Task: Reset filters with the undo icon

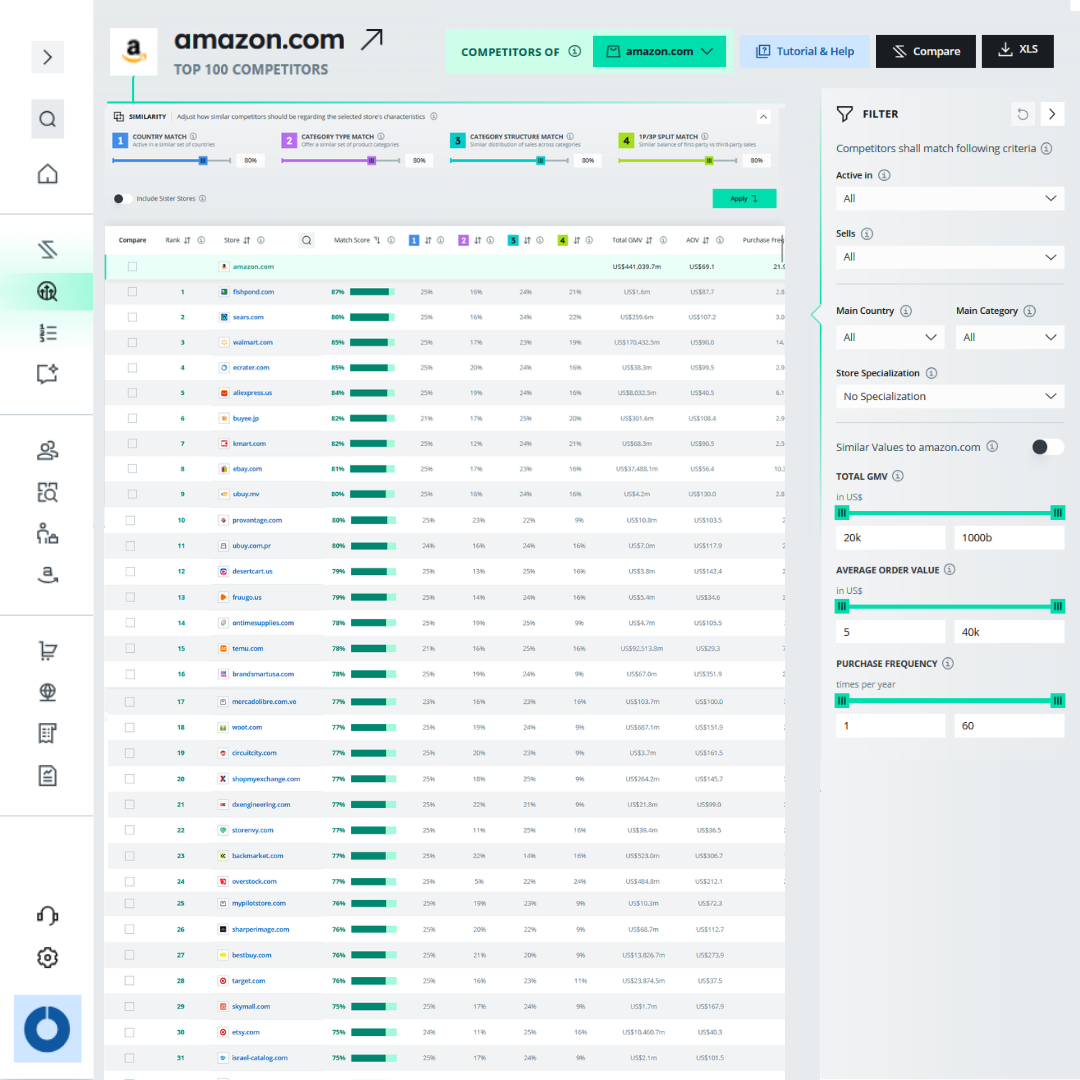Action: (1023, 114)
